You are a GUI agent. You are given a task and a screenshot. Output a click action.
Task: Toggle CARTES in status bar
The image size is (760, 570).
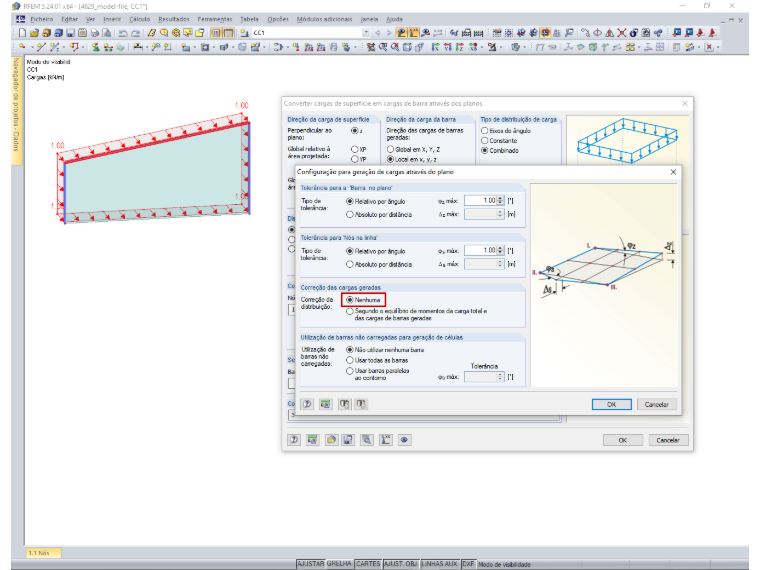(368, 564)
